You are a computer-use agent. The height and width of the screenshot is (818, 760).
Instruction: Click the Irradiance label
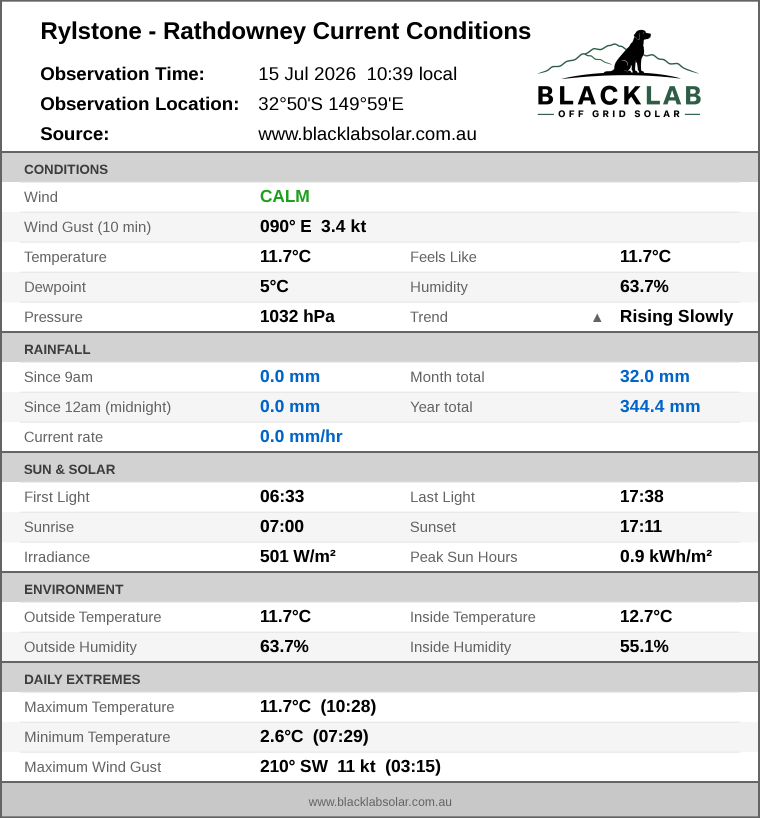point(57,557)
